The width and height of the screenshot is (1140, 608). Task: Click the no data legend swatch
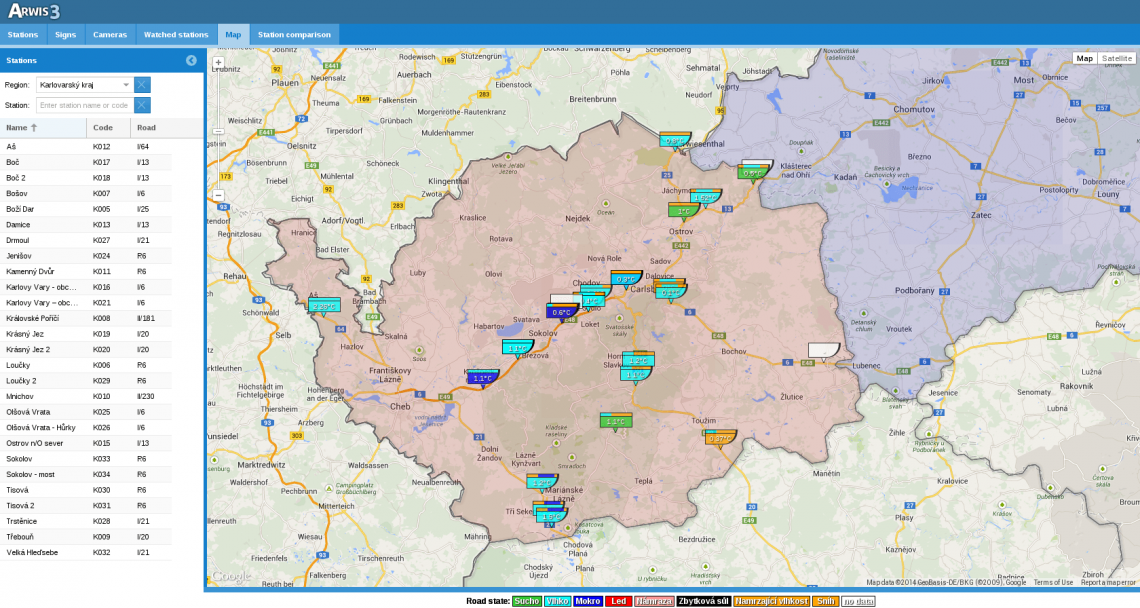859,601
